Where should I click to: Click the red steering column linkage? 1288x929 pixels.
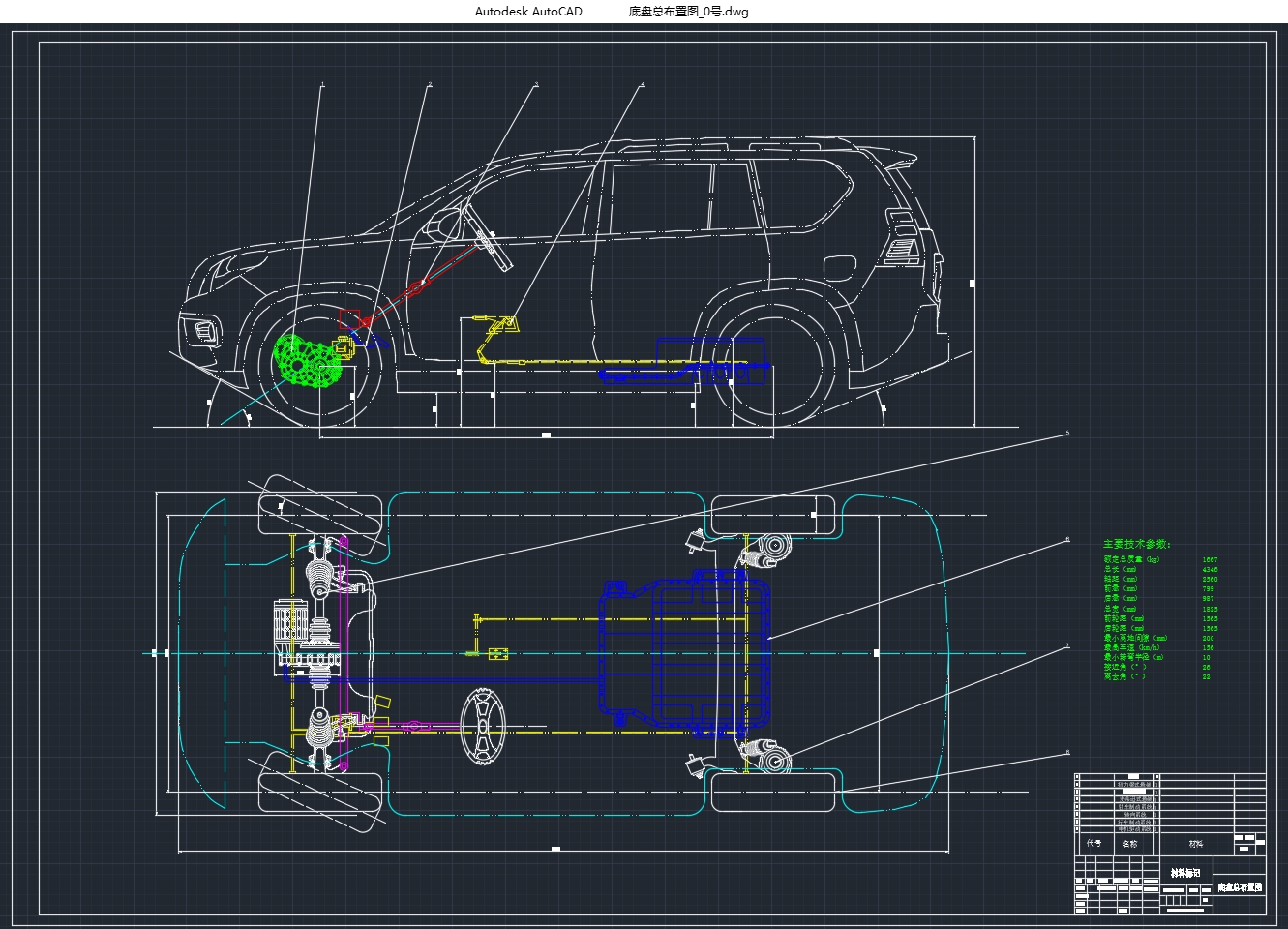pos(416,285)
